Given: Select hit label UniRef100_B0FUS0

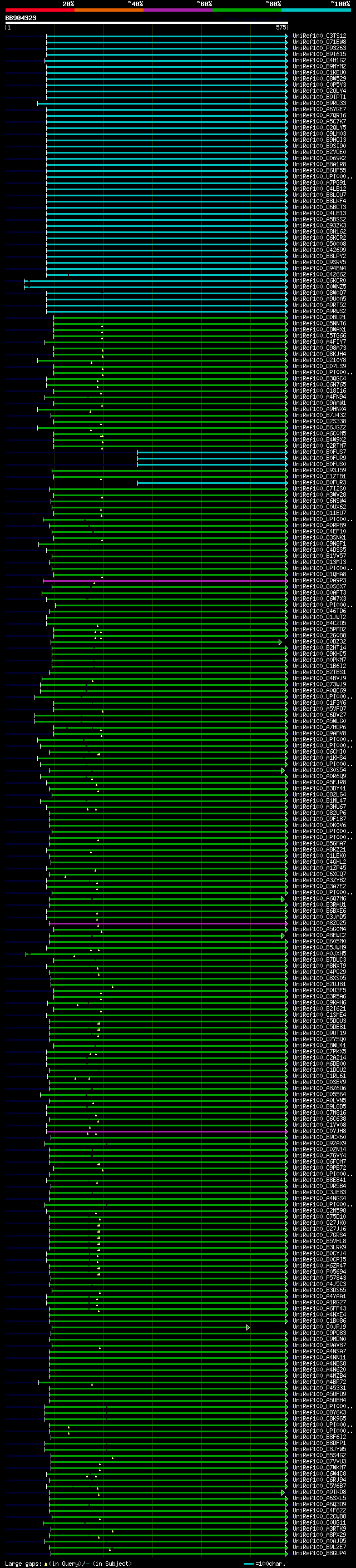Looking at the screenshot, I should (x=319, y=464).
